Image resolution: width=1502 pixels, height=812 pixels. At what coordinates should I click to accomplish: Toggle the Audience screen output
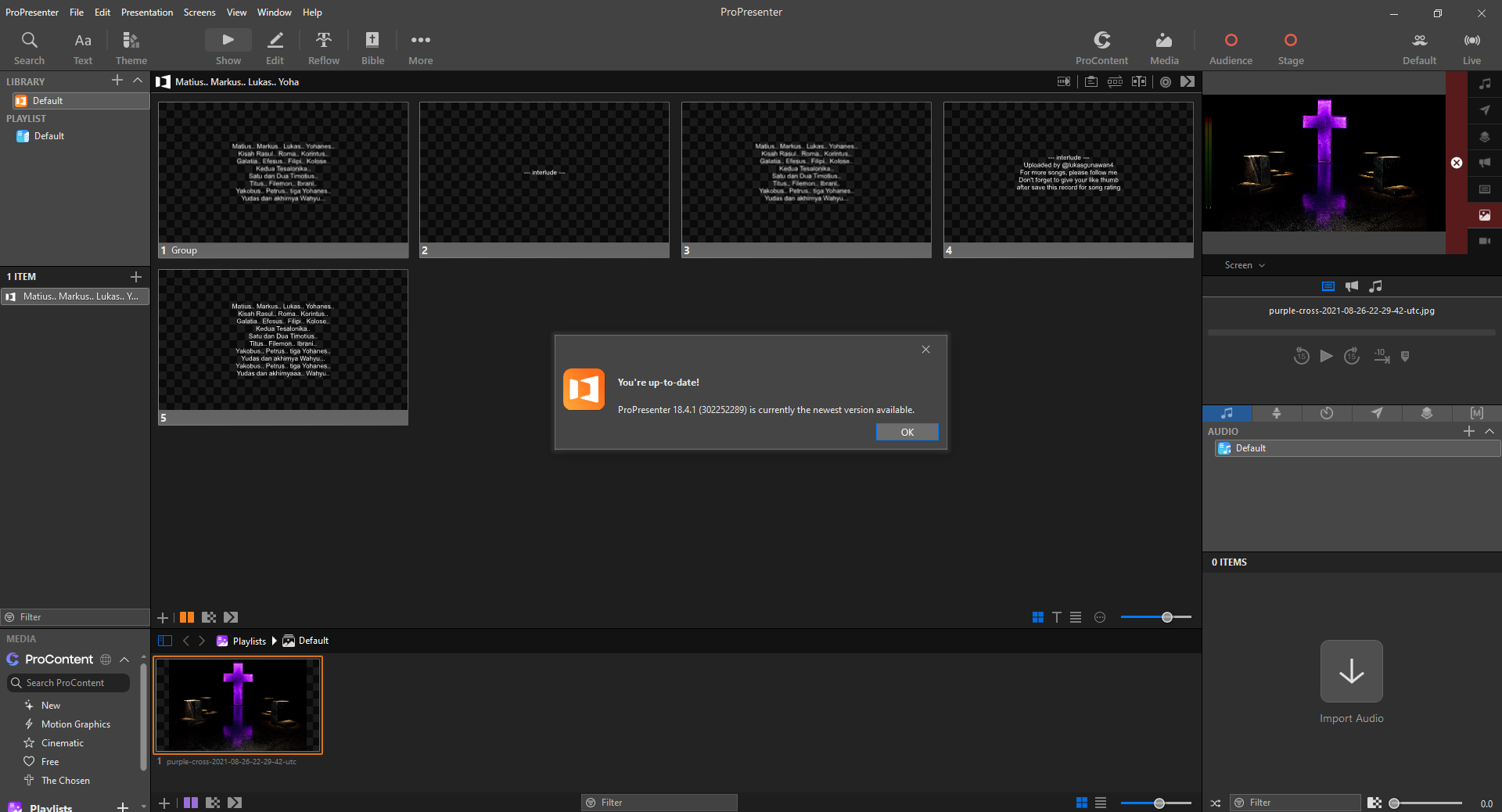pos(1231,49)
